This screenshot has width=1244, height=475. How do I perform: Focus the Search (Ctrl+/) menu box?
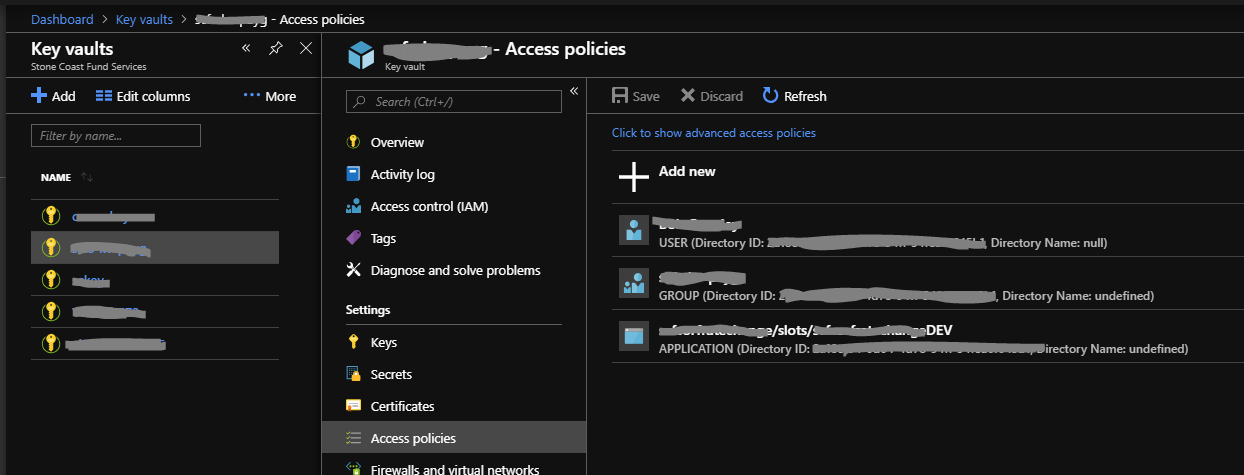click(454, 101)
